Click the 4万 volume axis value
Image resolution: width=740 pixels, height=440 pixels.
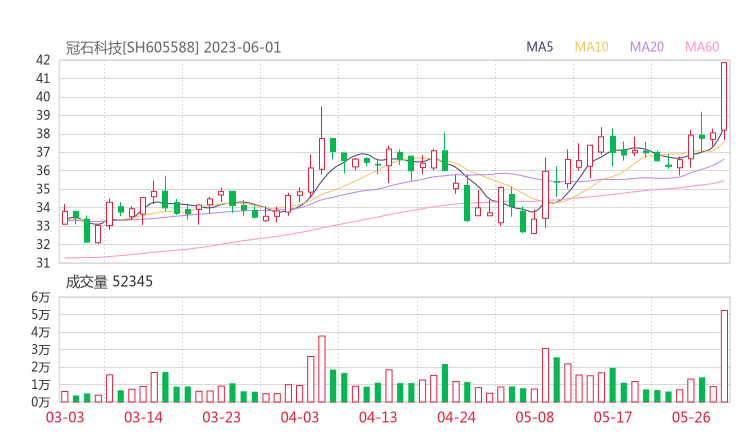[41, 332]
